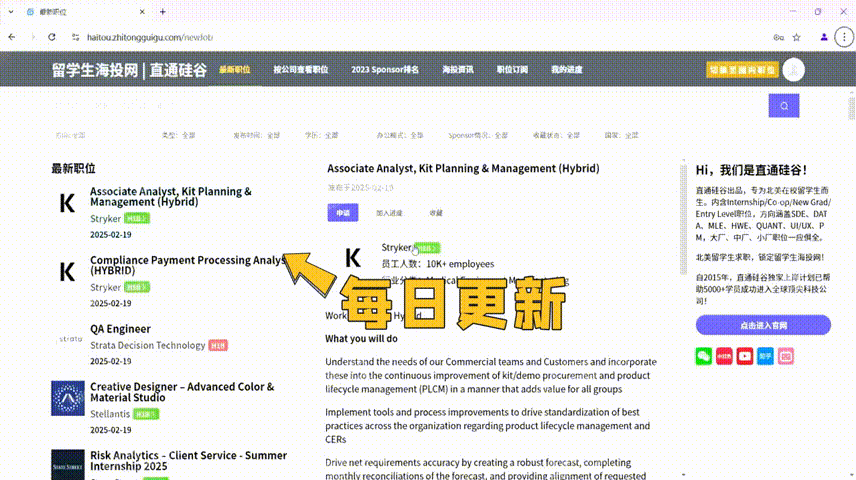Screen dimensions: 856x480
Task: Go back using browser back arrow
Action: (x=12, y=37)
